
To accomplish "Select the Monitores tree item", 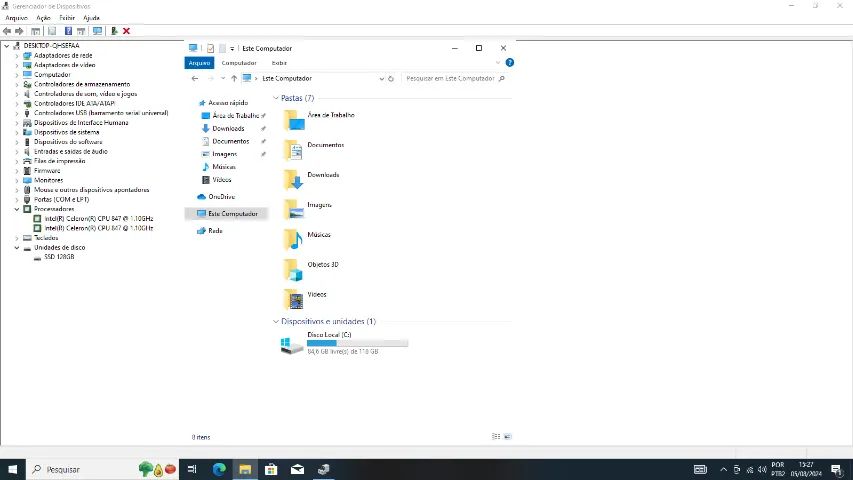I will click(x=48, y=180).
